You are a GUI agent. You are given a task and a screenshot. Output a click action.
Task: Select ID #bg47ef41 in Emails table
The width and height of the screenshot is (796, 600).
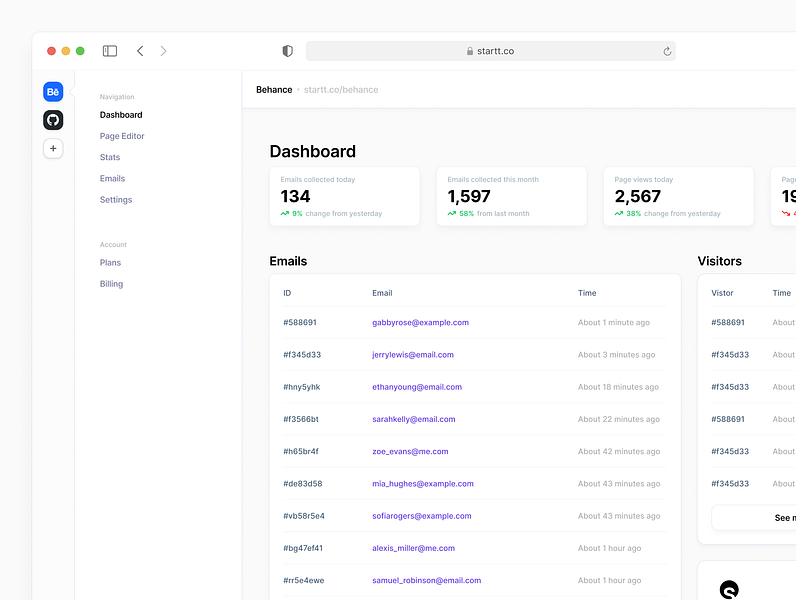click(303, 548)
